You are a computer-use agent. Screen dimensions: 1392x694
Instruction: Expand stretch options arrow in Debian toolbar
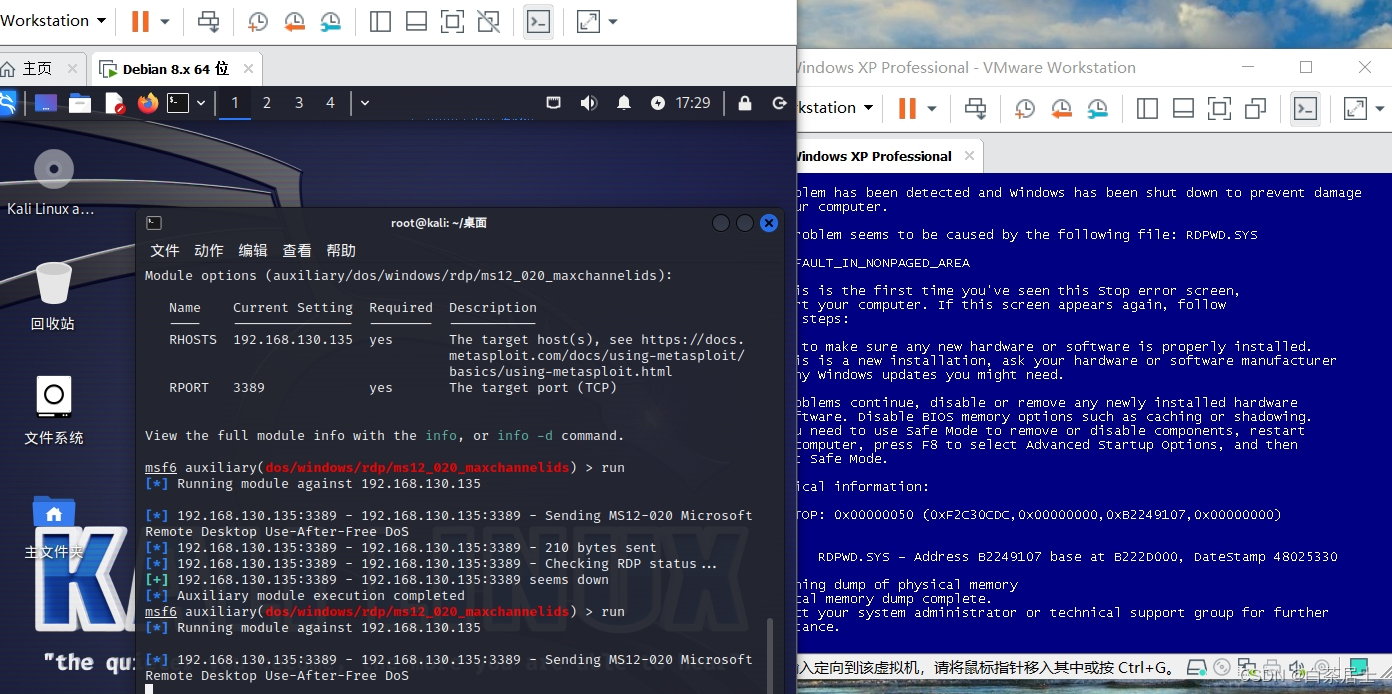point(613,22)
